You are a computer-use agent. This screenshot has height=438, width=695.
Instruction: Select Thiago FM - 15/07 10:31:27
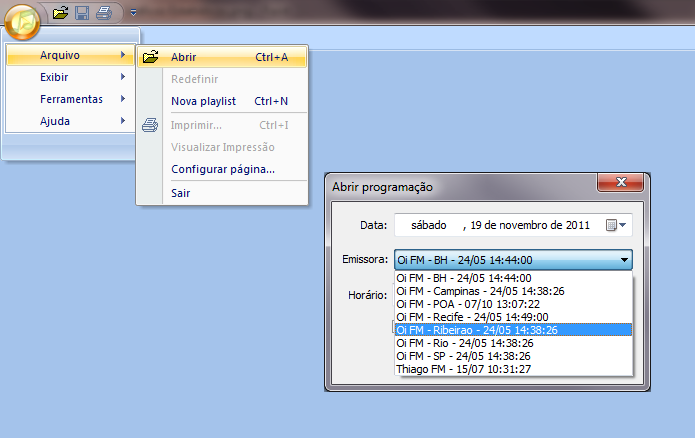point(513,369)
